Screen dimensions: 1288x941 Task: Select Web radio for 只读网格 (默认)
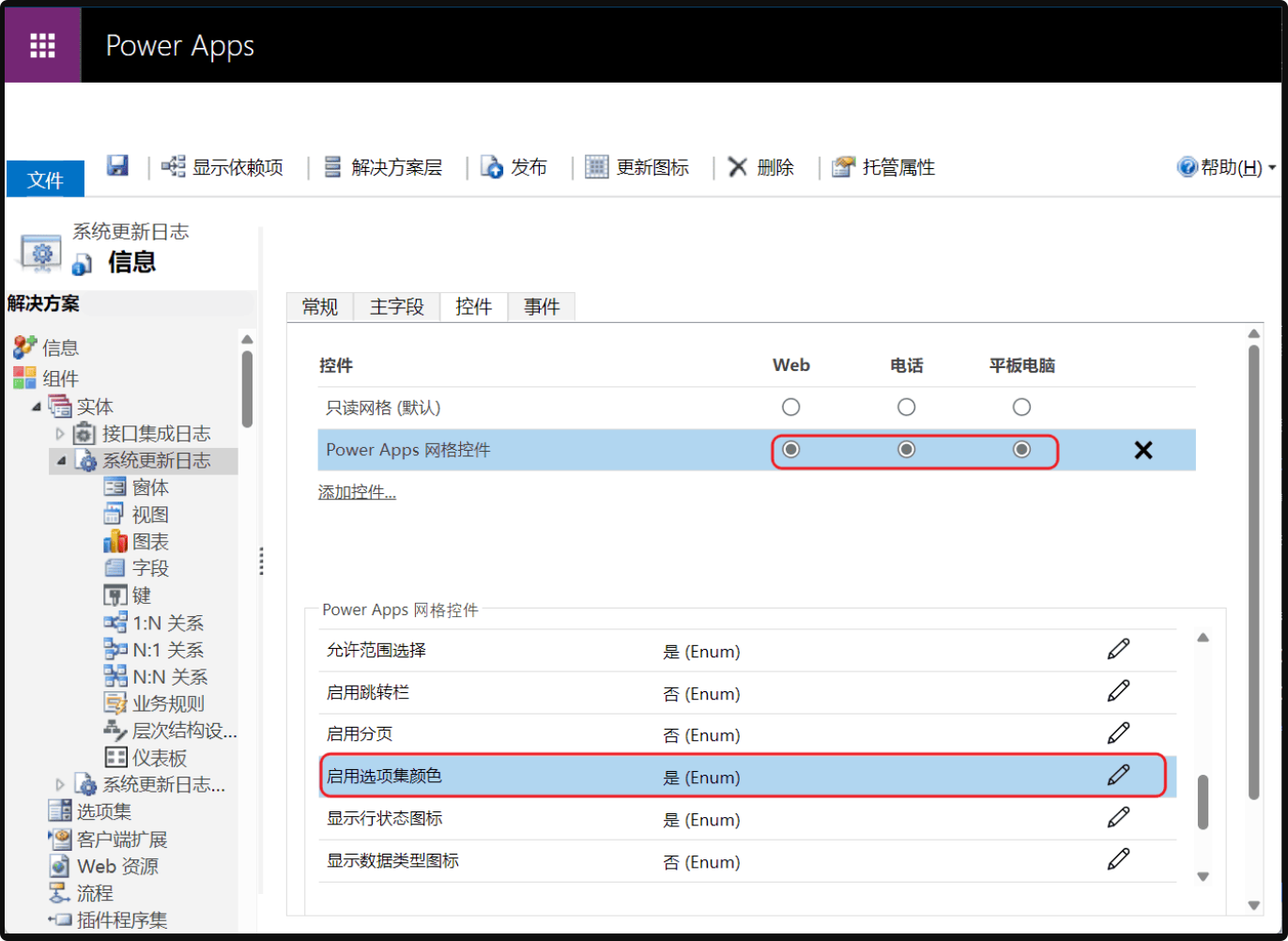pyautogui.click(x=791, y=408)
